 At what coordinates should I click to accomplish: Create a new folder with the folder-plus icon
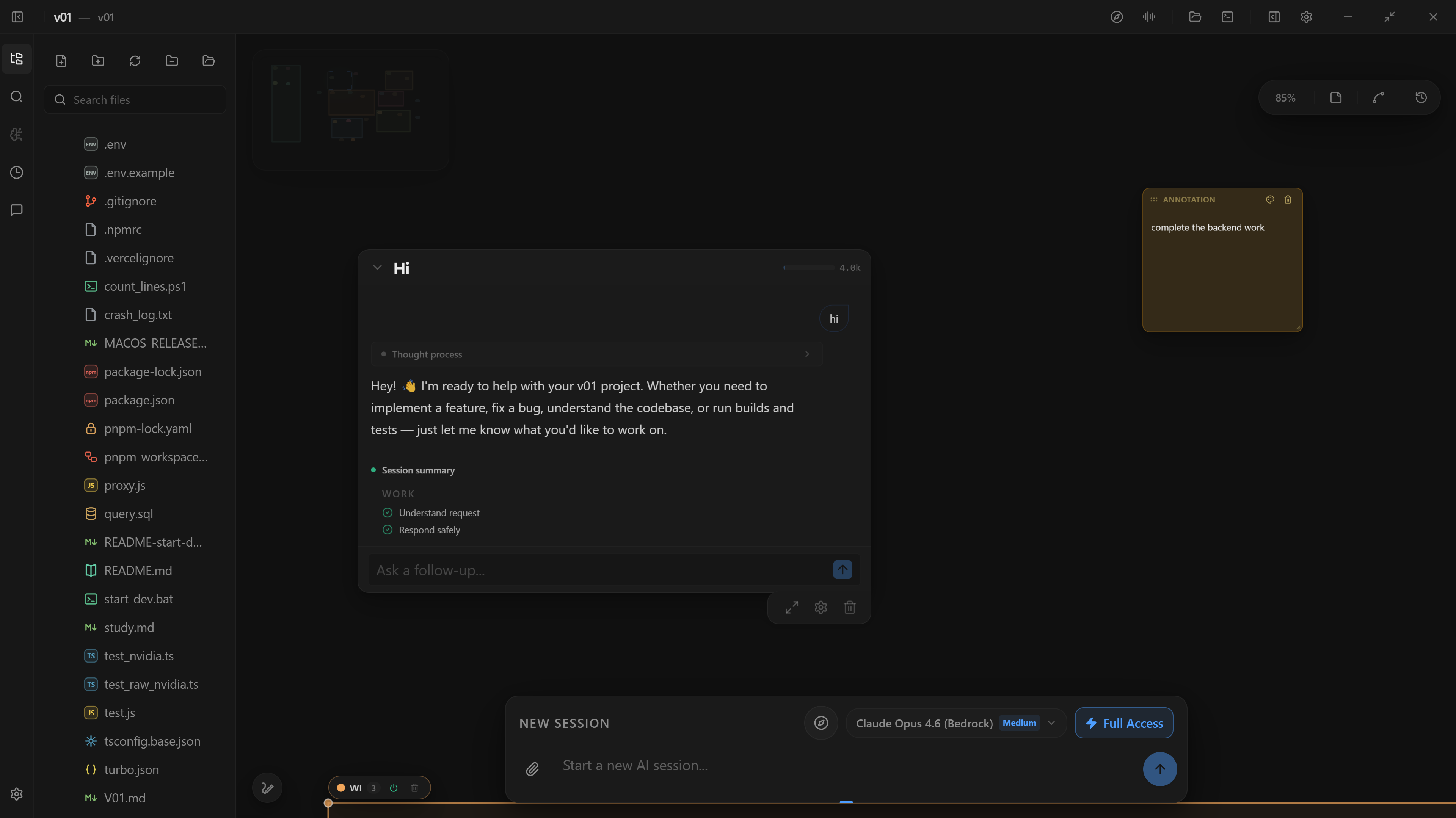point(98,60)
